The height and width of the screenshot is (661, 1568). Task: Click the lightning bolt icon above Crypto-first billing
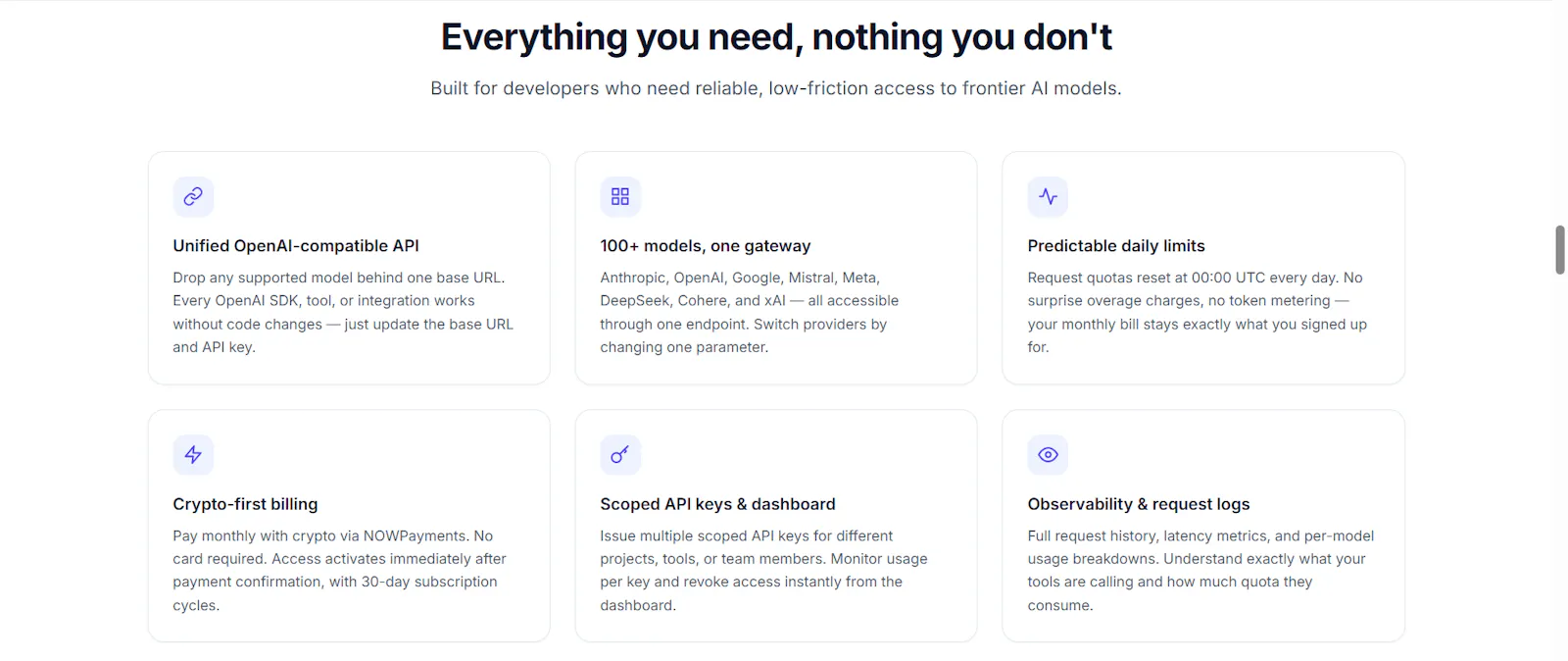(193, 454)
